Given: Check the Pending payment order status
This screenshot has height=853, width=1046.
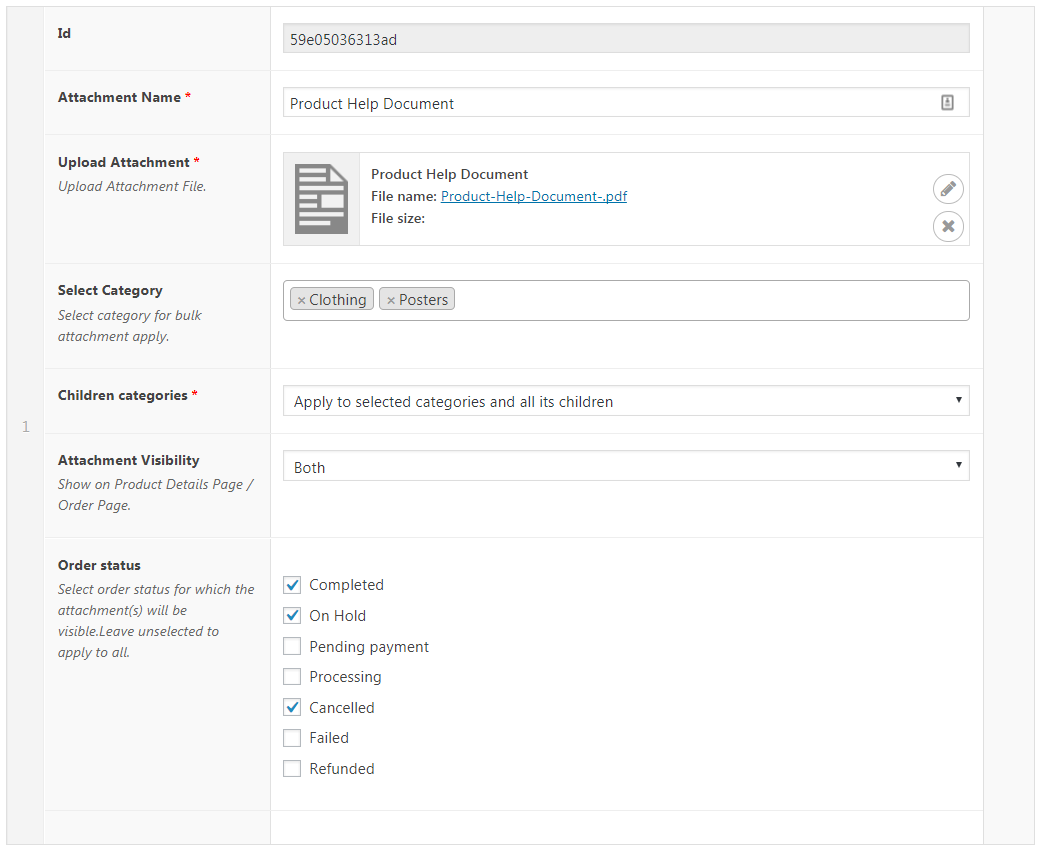Looking at the screenshot, I should coord(292,646).
